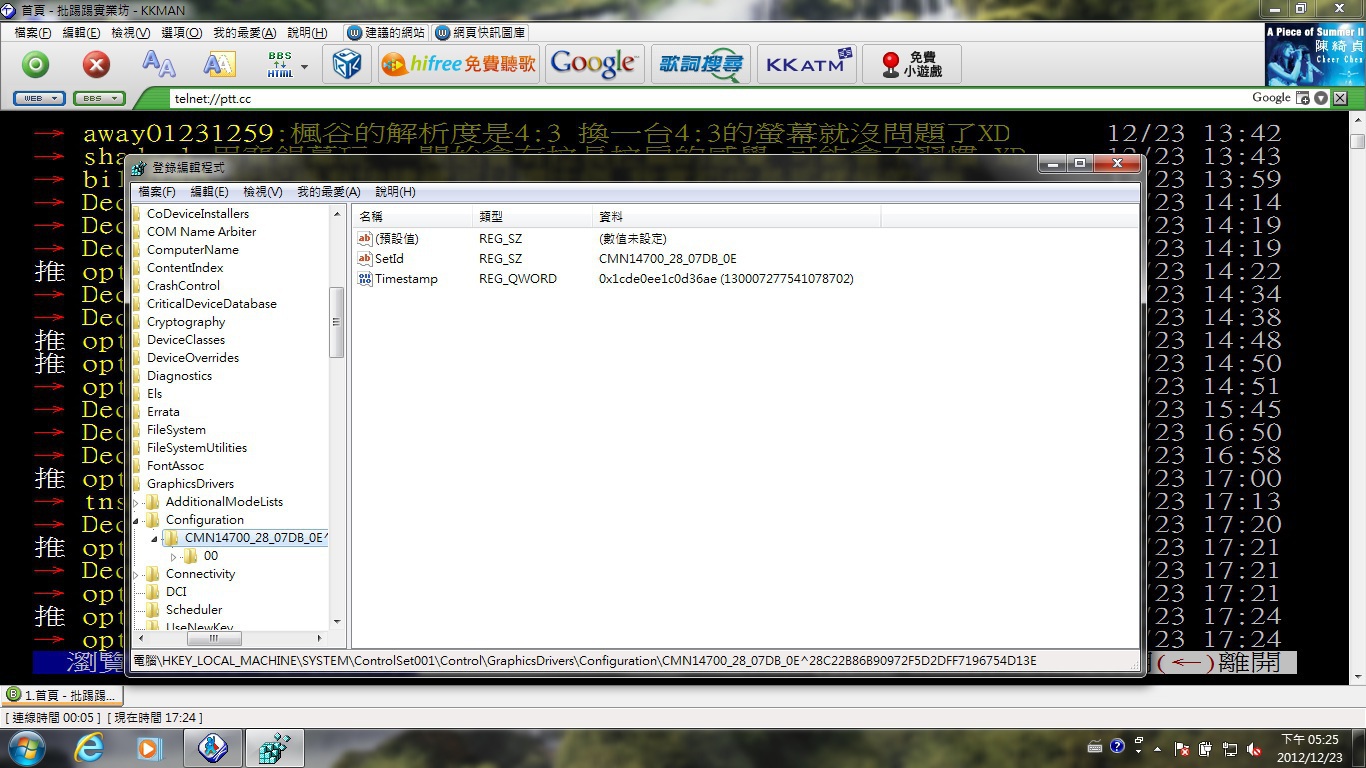Click the green connect button in KKMAN toolbar
This screenshot has height=768, width=1366.
[36, 65]
